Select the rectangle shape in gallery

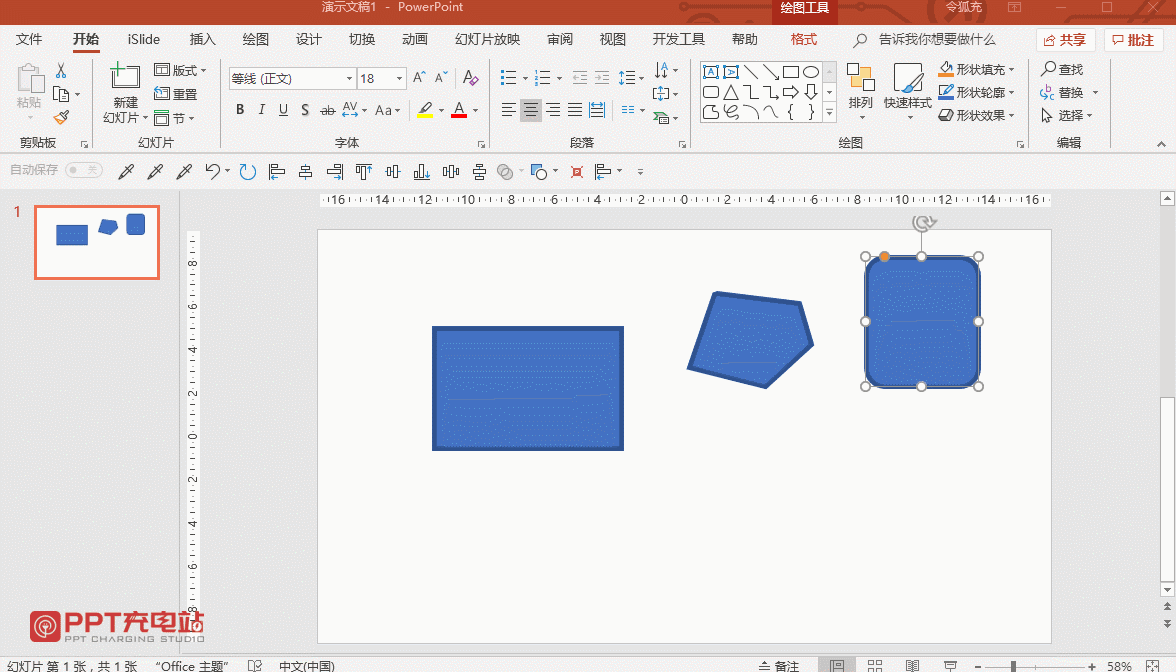pyautogui.click(x=790, y=72)
